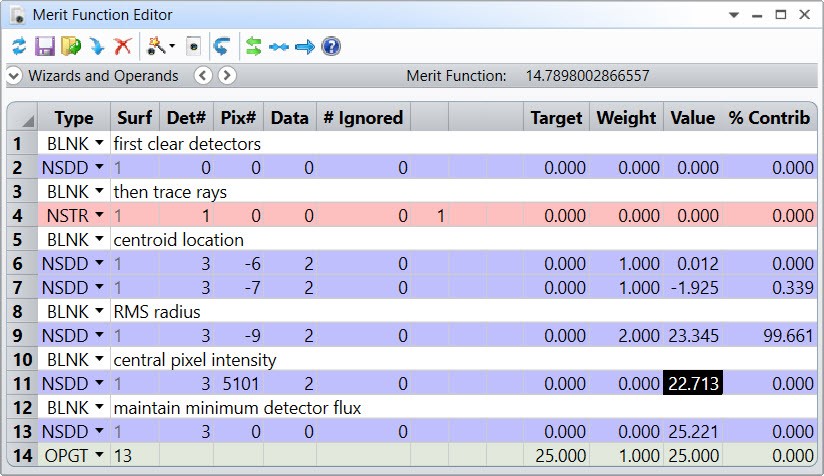Click the Wizards and Operands label
Screen dimensions: 824x476
(x=104, y=76)
